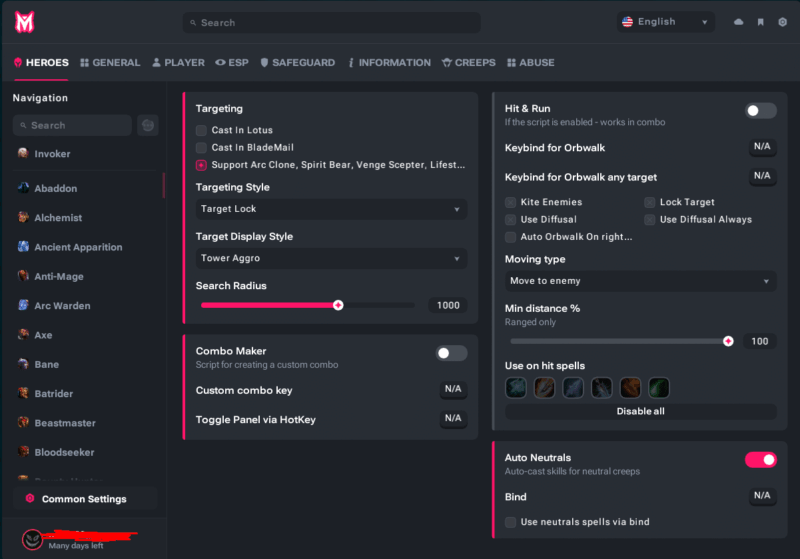Set Toggle Panel via HotKey bind
Screen dimensions: 800x559
(453, 419)
